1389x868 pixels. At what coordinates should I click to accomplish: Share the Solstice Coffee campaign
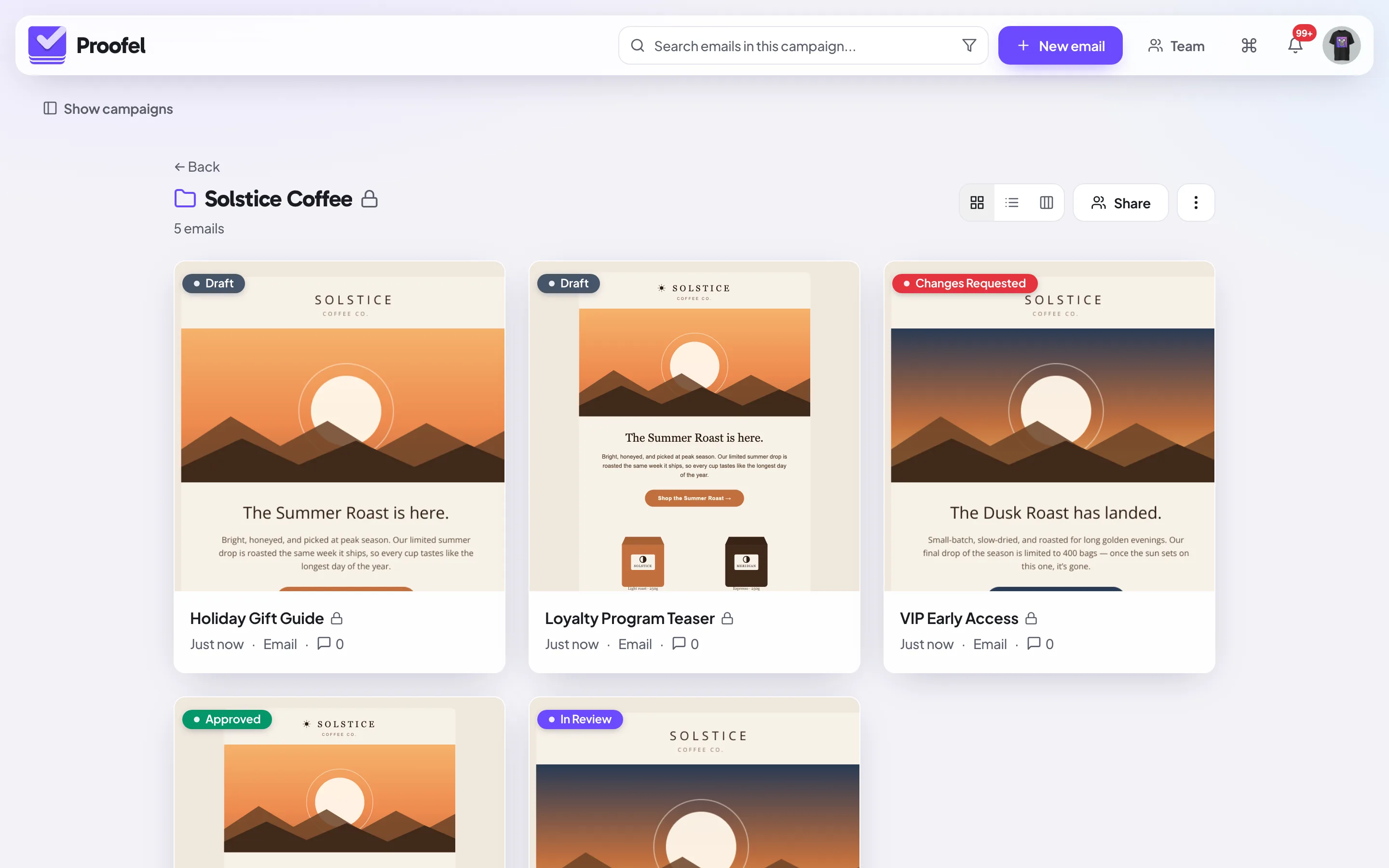tap(1120, 203)
